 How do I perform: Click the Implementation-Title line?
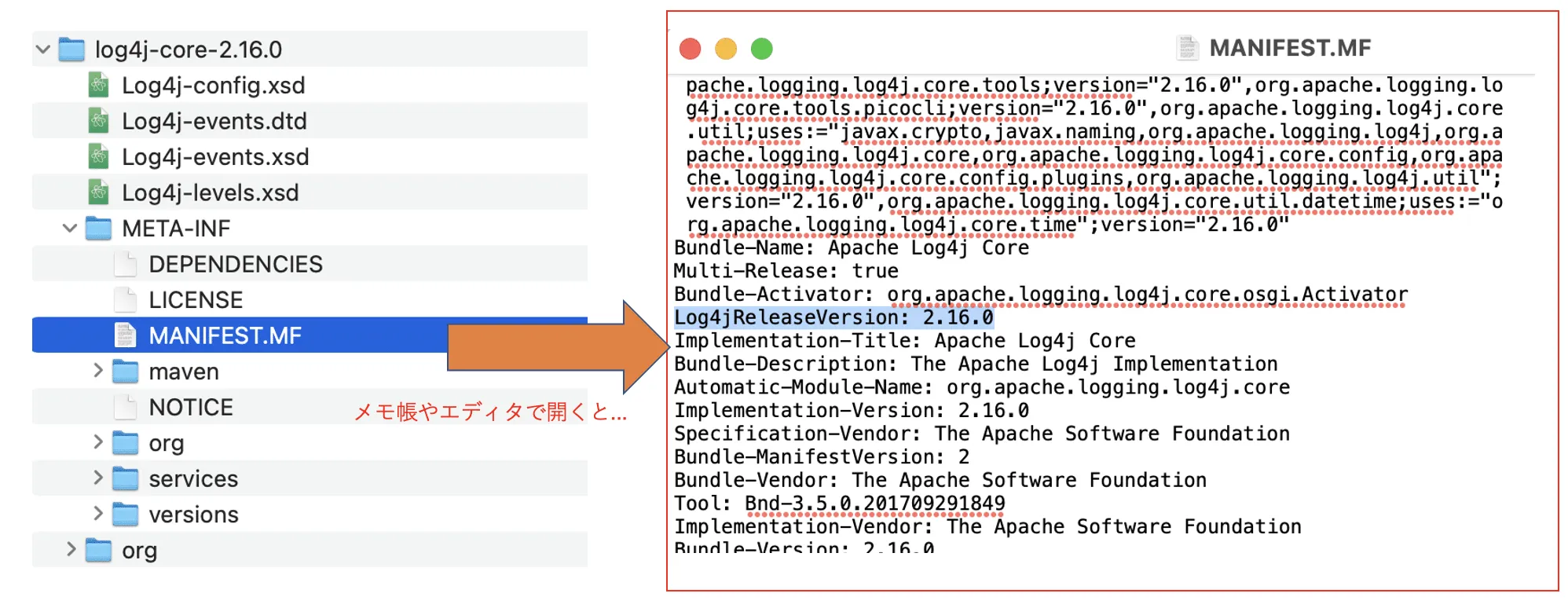click(905, 341)
